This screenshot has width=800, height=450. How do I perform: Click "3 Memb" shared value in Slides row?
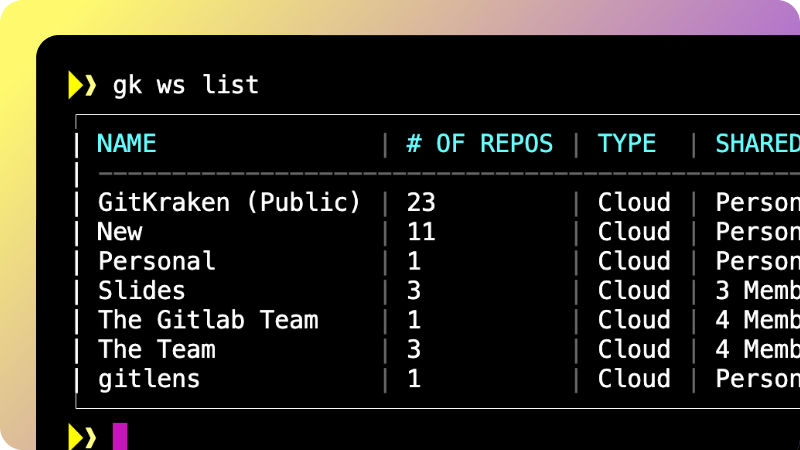pyautogui.click(x=757, y=291)
